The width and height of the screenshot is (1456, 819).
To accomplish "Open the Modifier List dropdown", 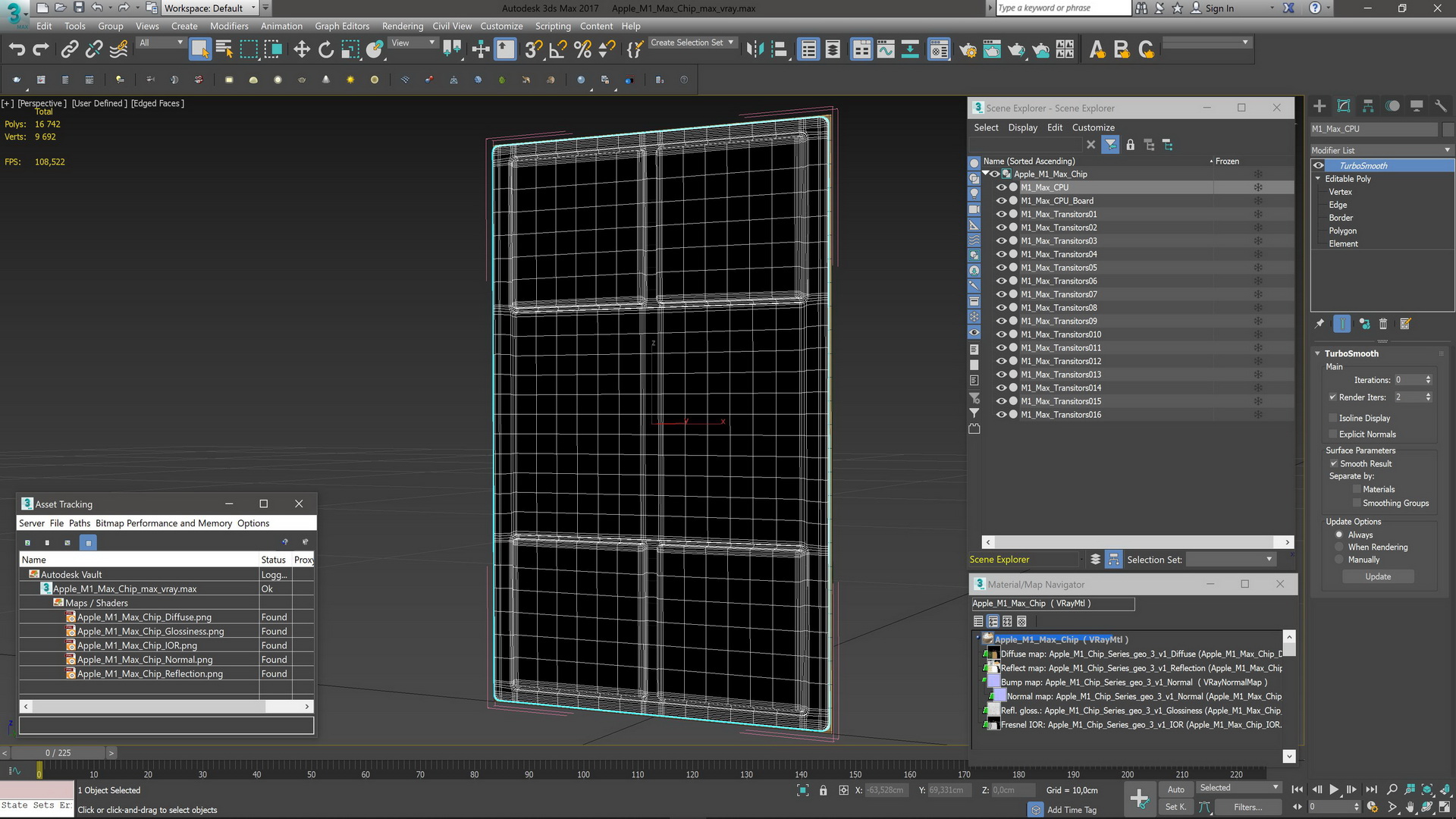I will tap(1382, 150).
